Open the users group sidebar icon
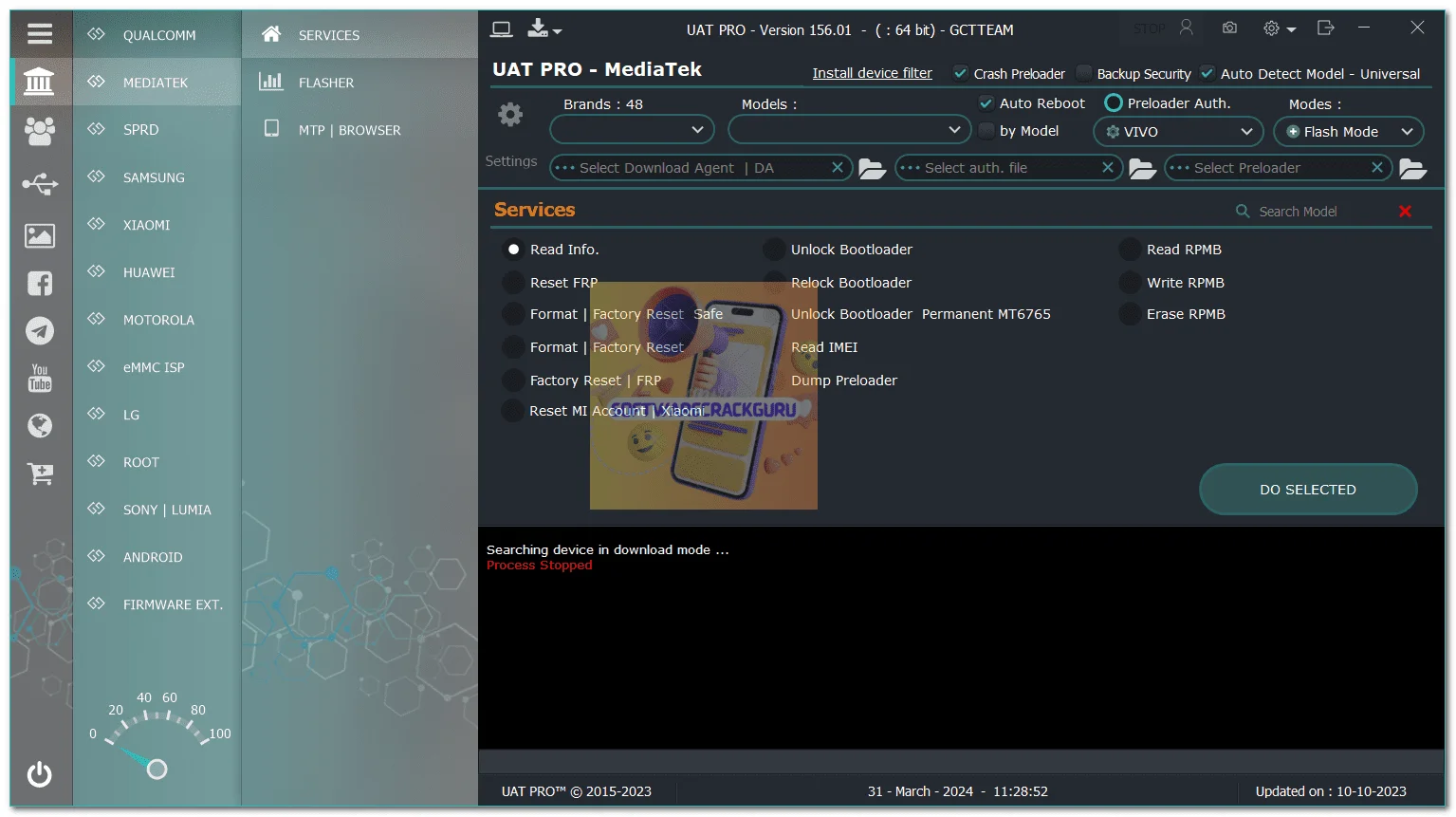Image resolution: width=1456 pixels, height=817 pixels. point(40,130)
